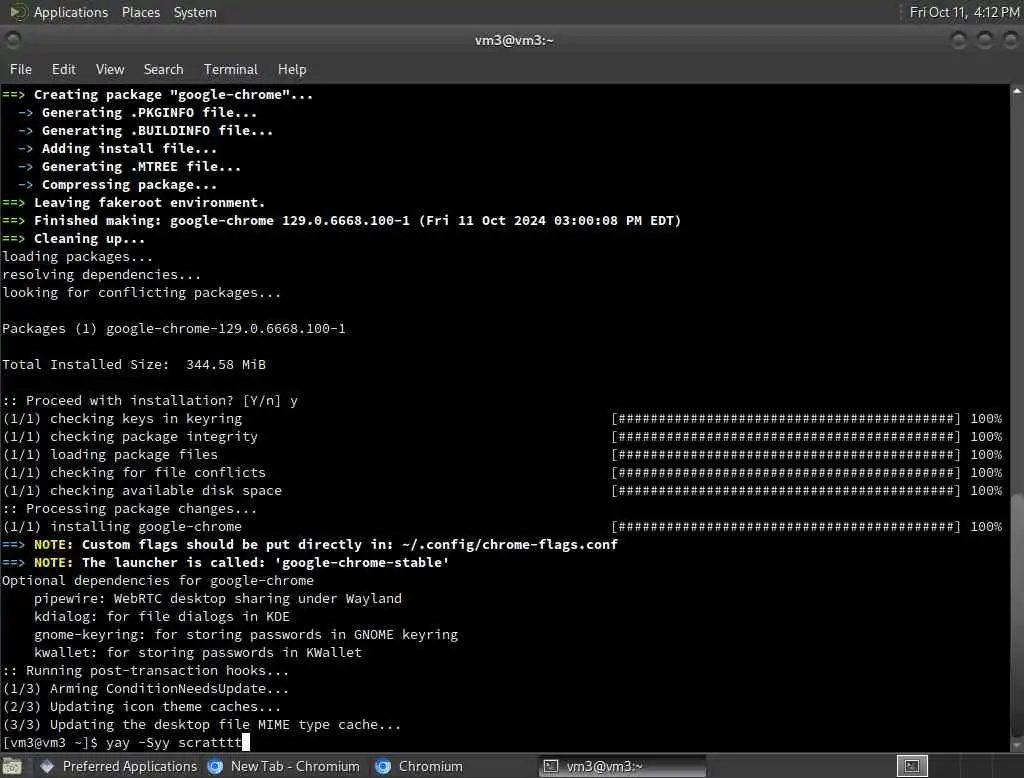Click 'Running post-transaction hooks...' line
Viewport: 1024px width, 778px height.
[146, 670]
